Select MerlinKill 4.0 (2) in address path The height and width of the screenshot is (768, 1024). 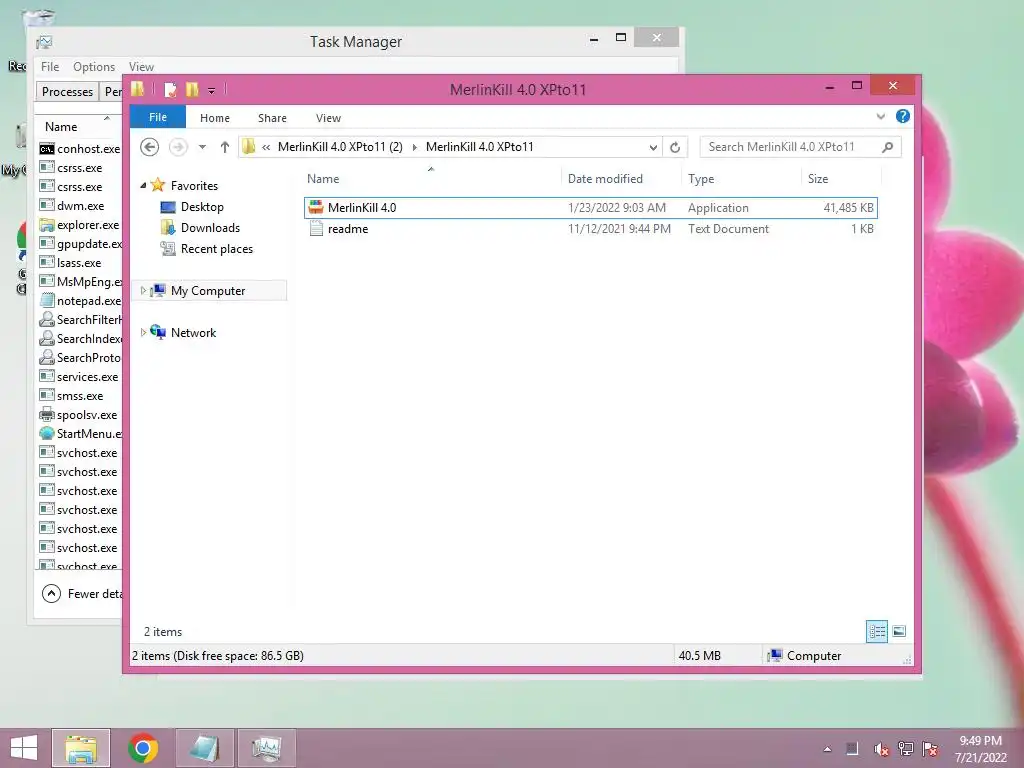coord(340,147)
